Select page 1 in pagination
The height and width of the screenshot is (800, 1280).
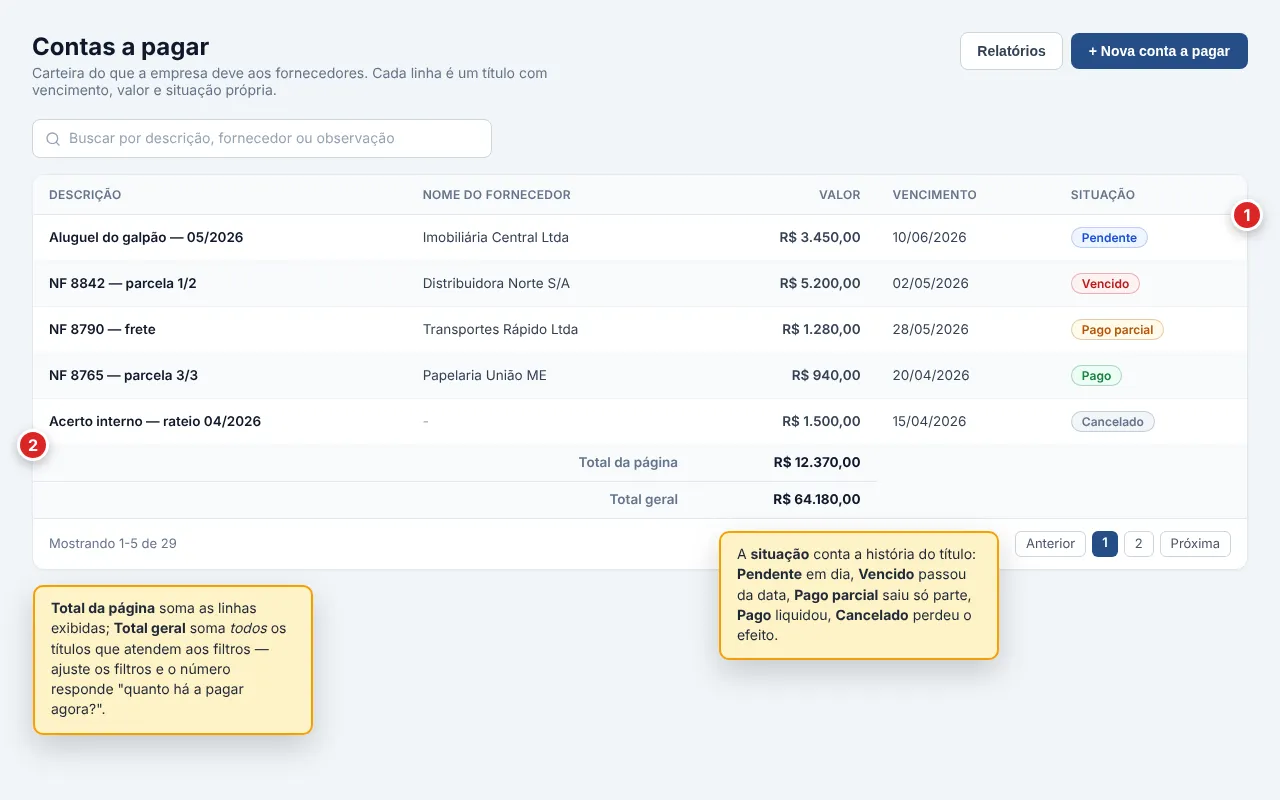tap(1105, 544)
